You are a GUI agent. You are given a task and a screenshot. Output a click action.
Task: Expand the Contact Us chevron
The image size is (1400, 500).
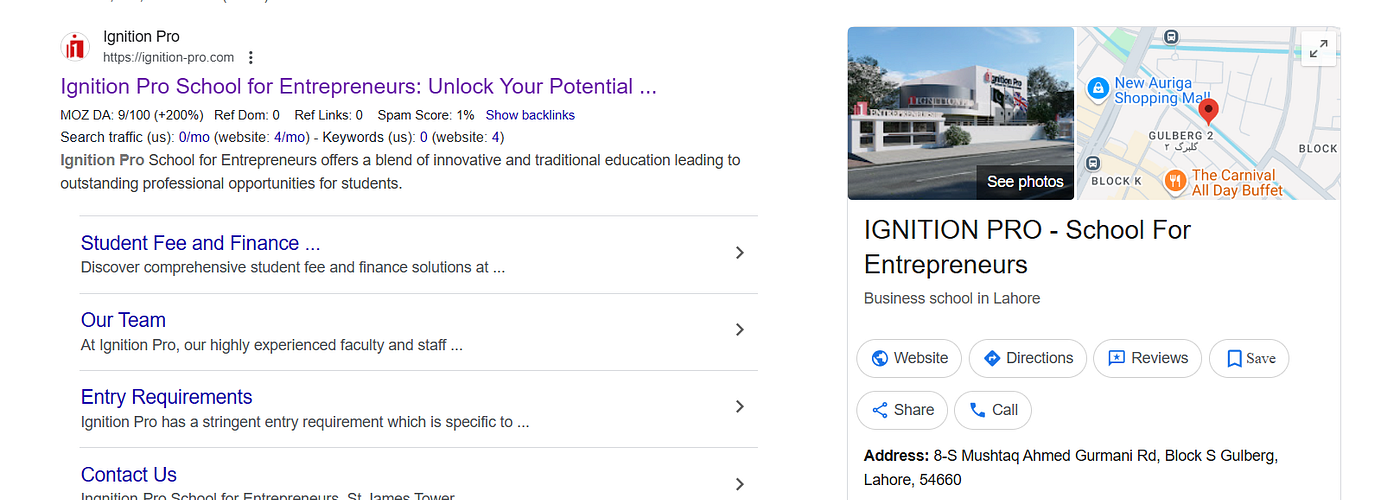click(739, 484)
